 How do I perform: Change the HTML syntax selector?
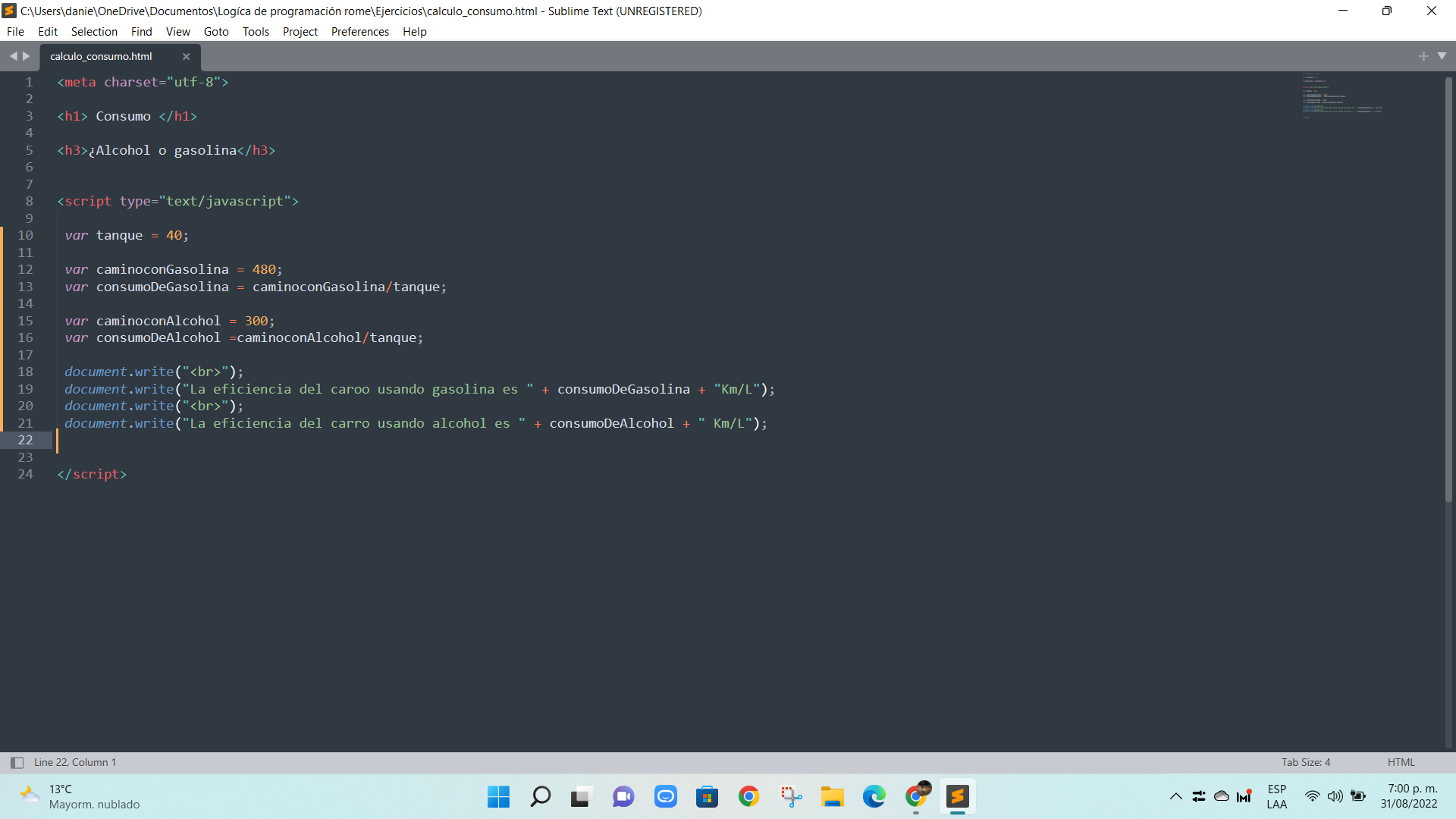pyautogui.click(x=1401, y=763)
